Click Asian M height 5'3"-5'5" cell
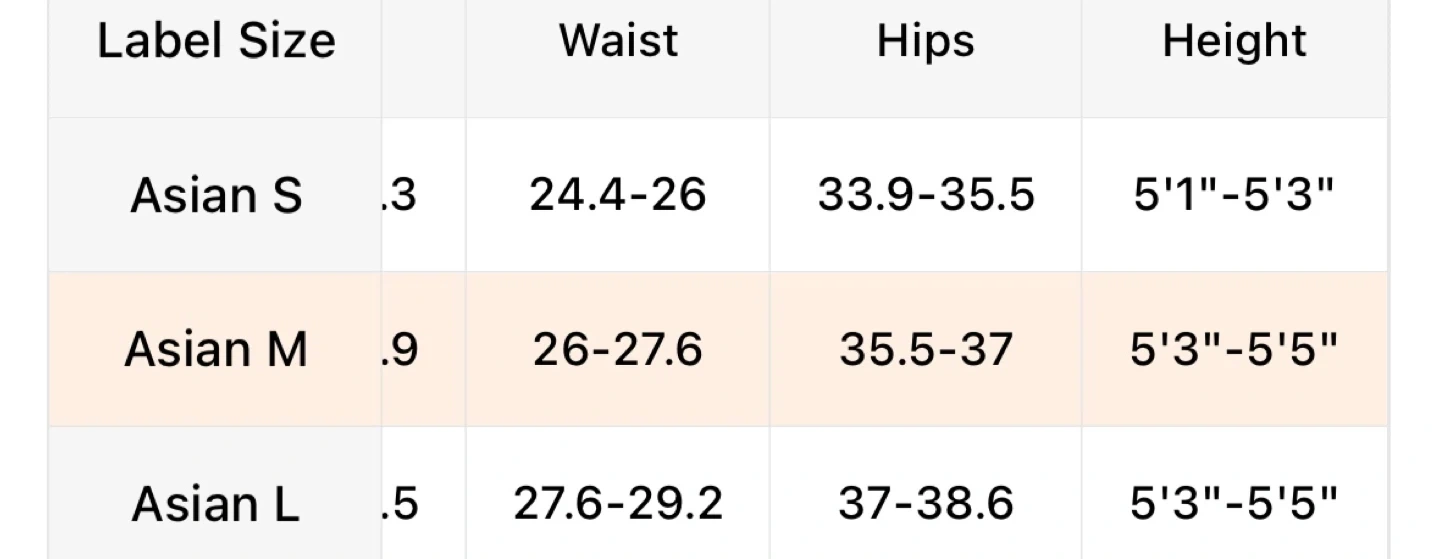This screenshot has width=1440, height=559. click(x=1234, y=350)
